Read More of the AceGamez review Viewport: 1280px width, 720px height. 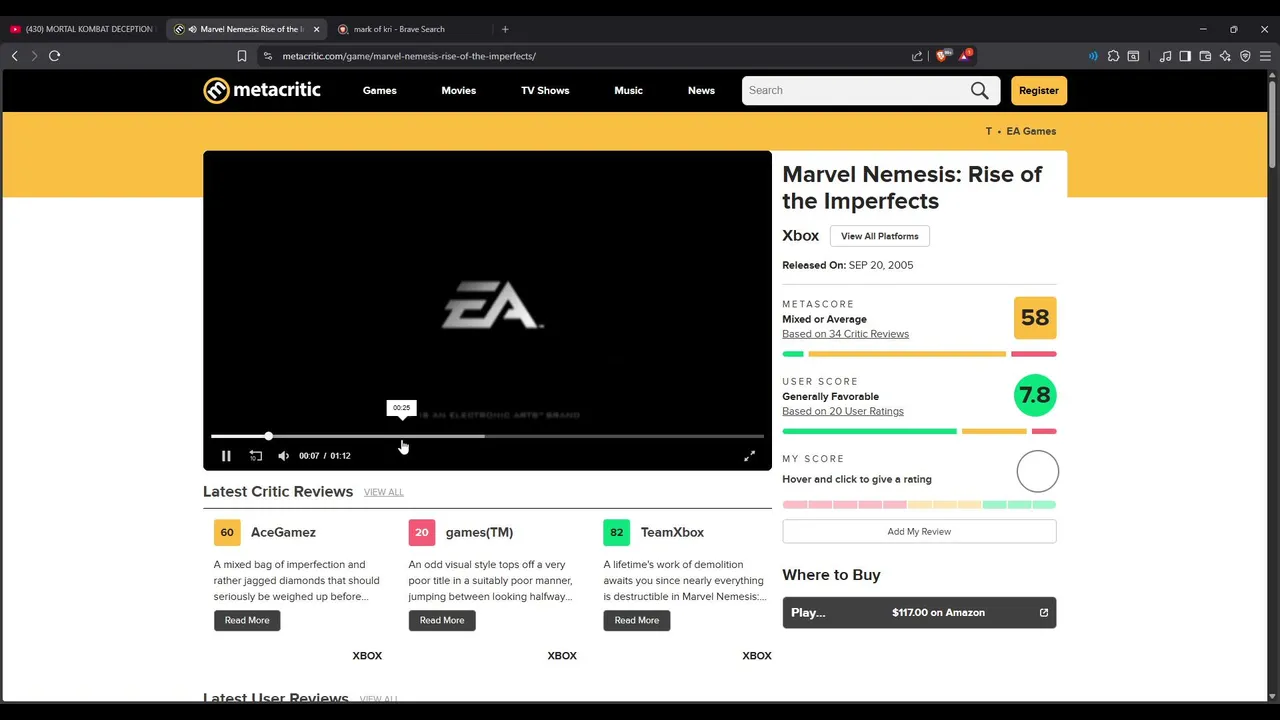pyautogui.click(x=247, y=620)
